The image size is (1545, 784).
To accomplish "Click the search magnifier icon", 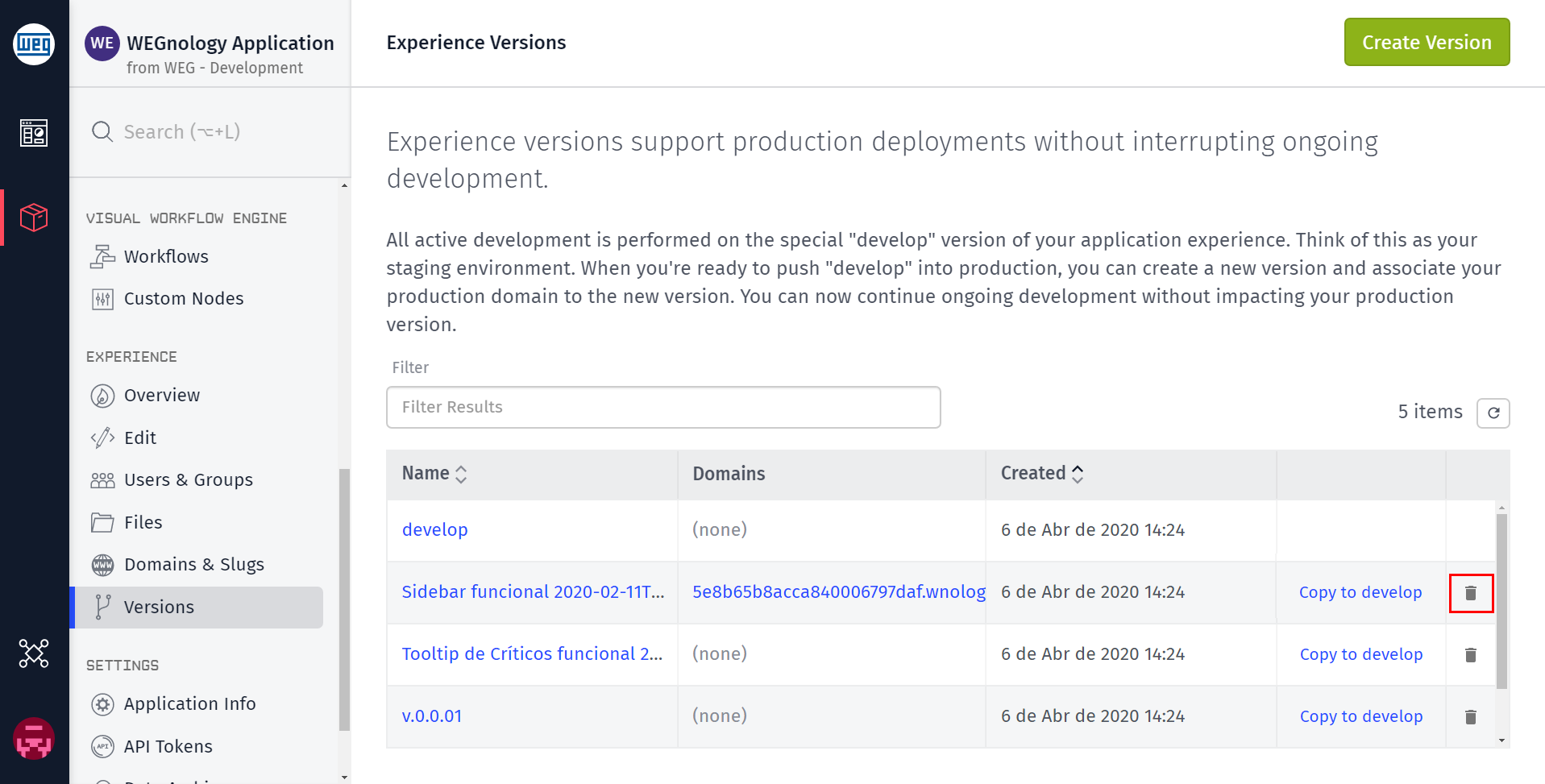I will pos(102,131).
